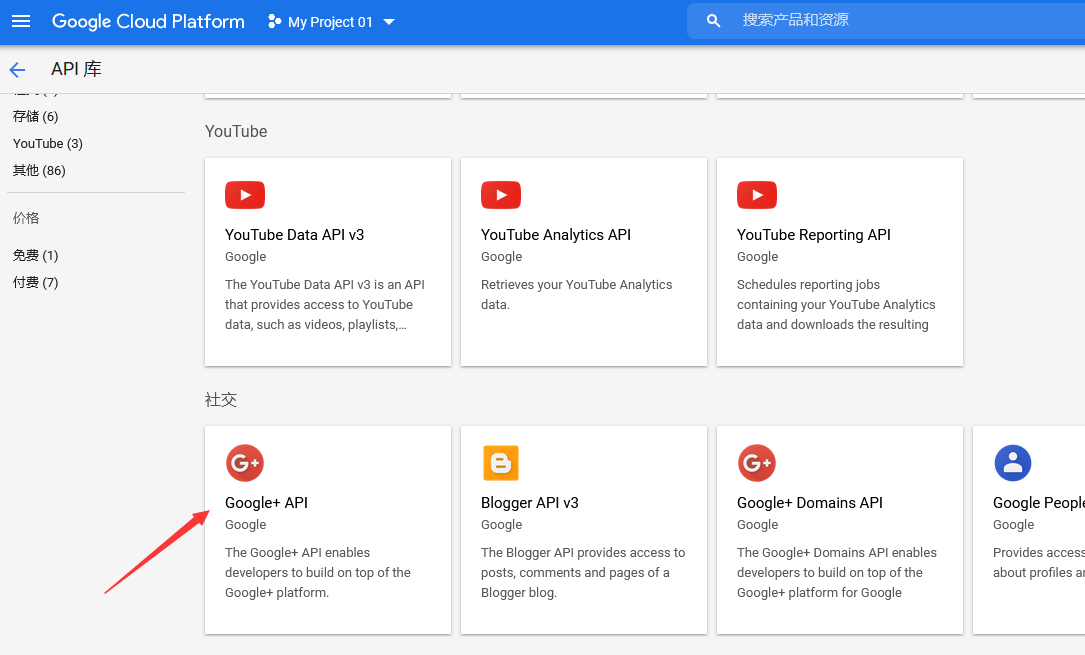
Task: Click the Google Cloud Platform logo text
Action: [x=148, y=21]
